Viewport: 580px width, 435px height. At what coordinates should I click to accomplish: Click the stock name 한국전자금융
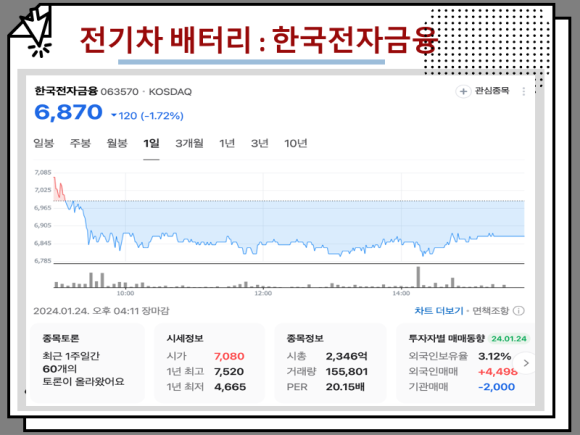[66, 91]
